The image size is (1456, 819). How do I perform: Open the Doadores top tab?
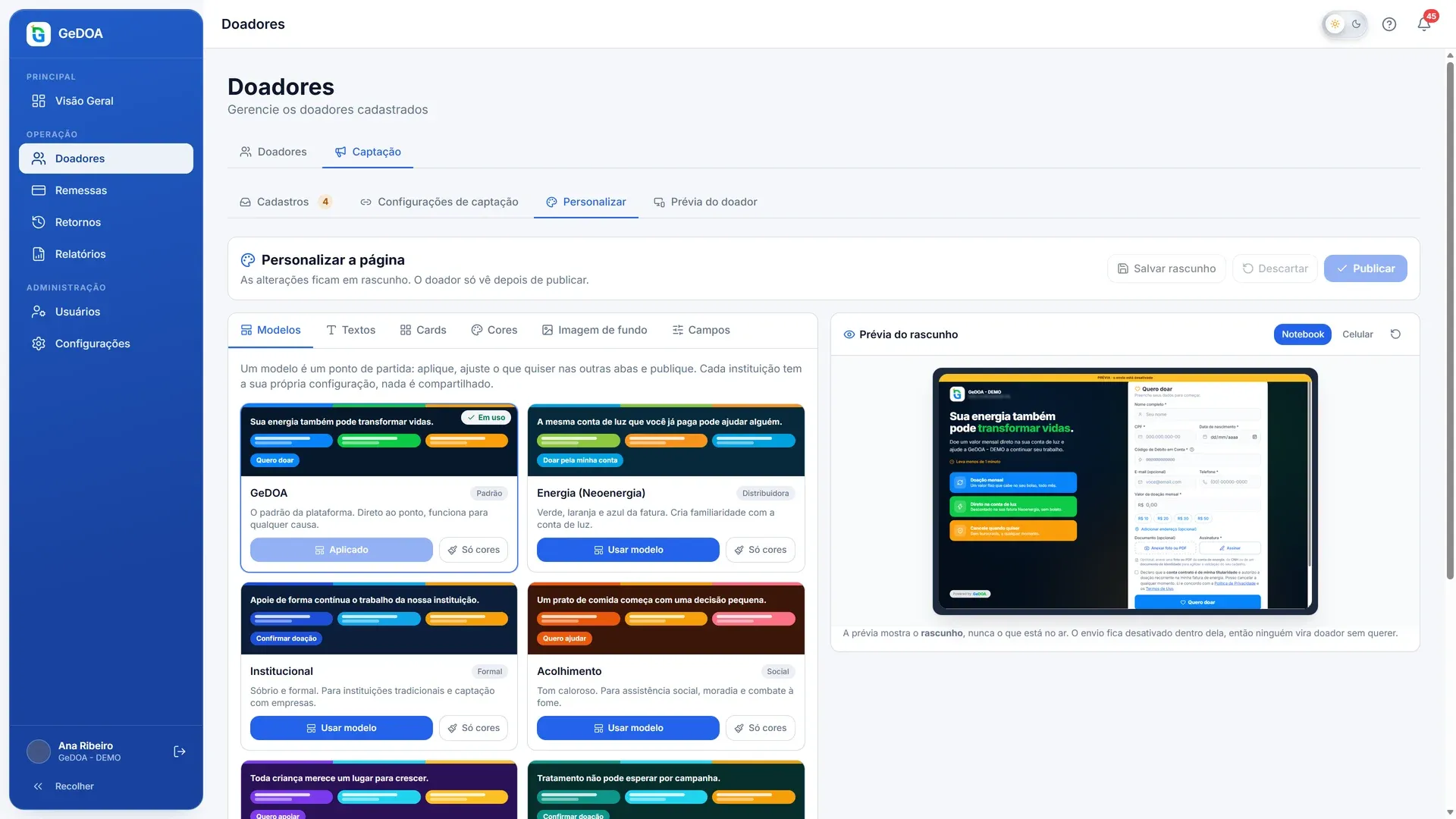pos(274,152)
